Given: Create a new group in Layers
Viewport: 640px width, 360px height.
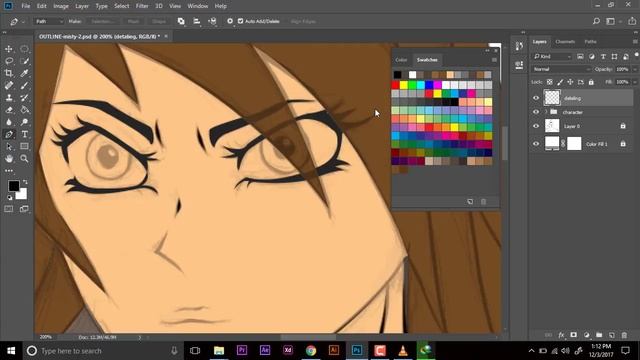Looking at the screenshot, I should 599,335.
